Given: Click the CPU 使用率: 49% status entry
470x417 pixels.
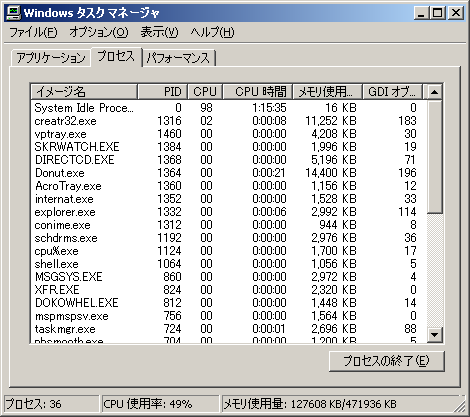Looking at the screenshot, I should click(160, 404).
